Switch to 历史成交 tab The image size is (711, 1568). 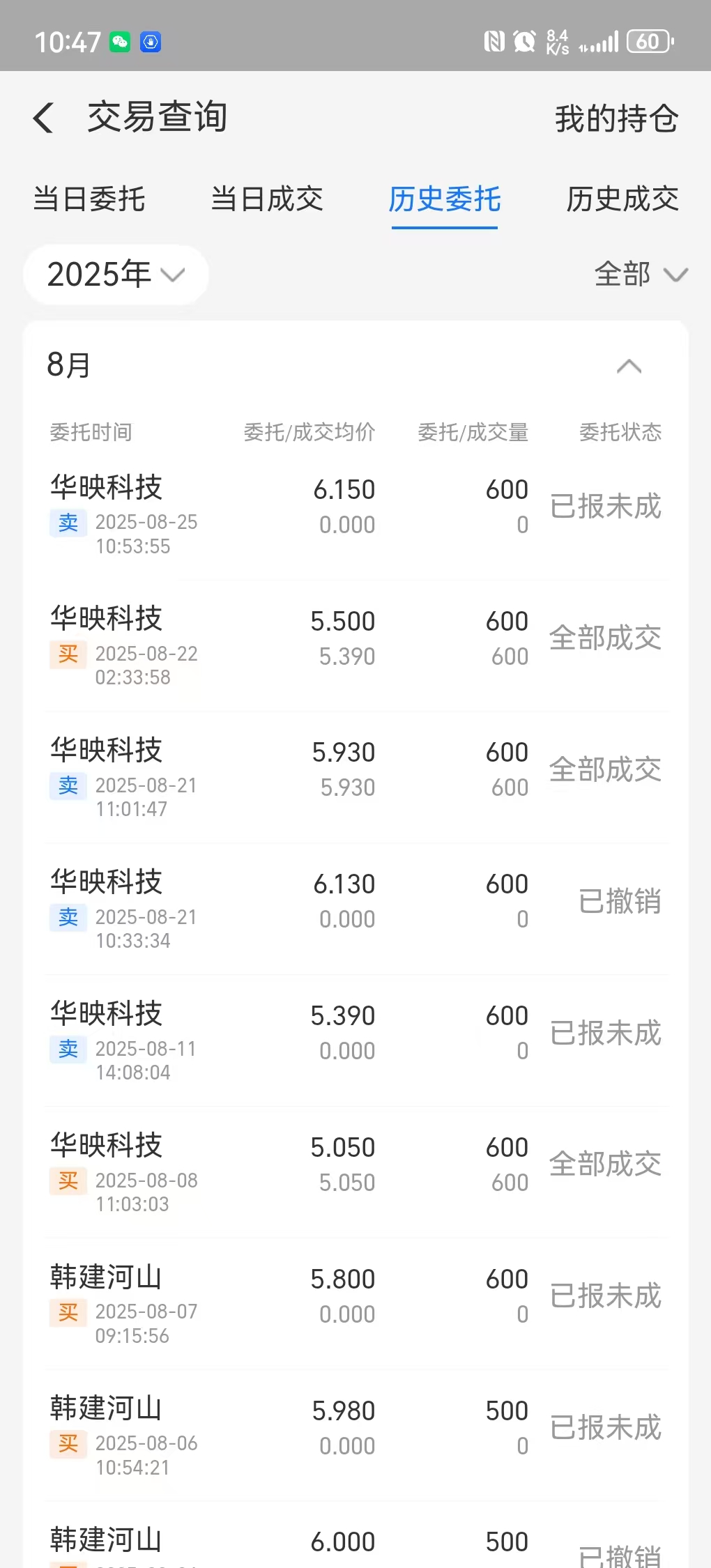coord(622,199)
